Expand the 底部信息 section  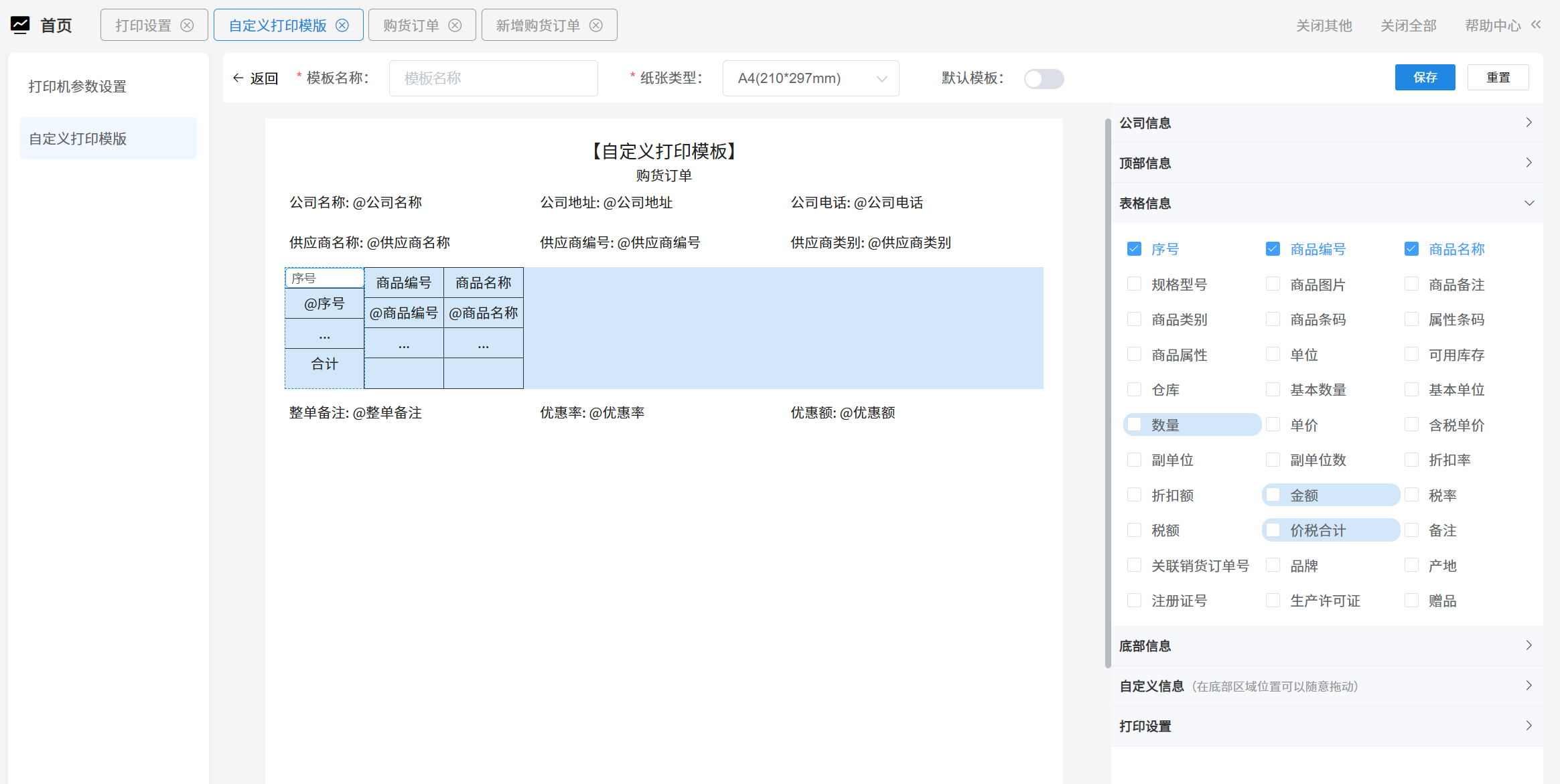pos(1326,646)
